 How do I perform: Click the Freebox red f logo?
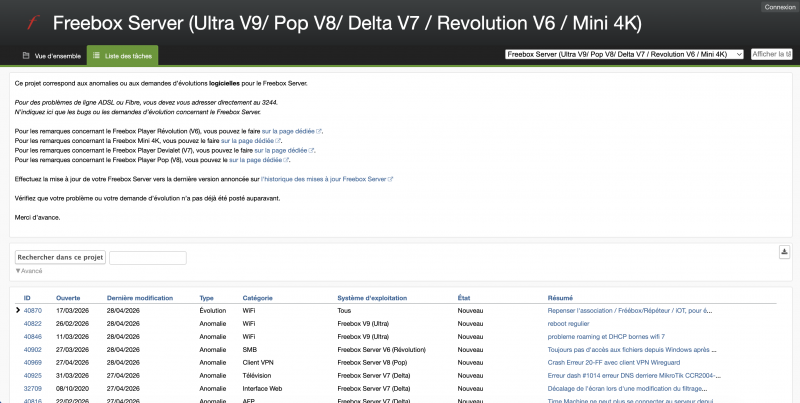[33, 23]
